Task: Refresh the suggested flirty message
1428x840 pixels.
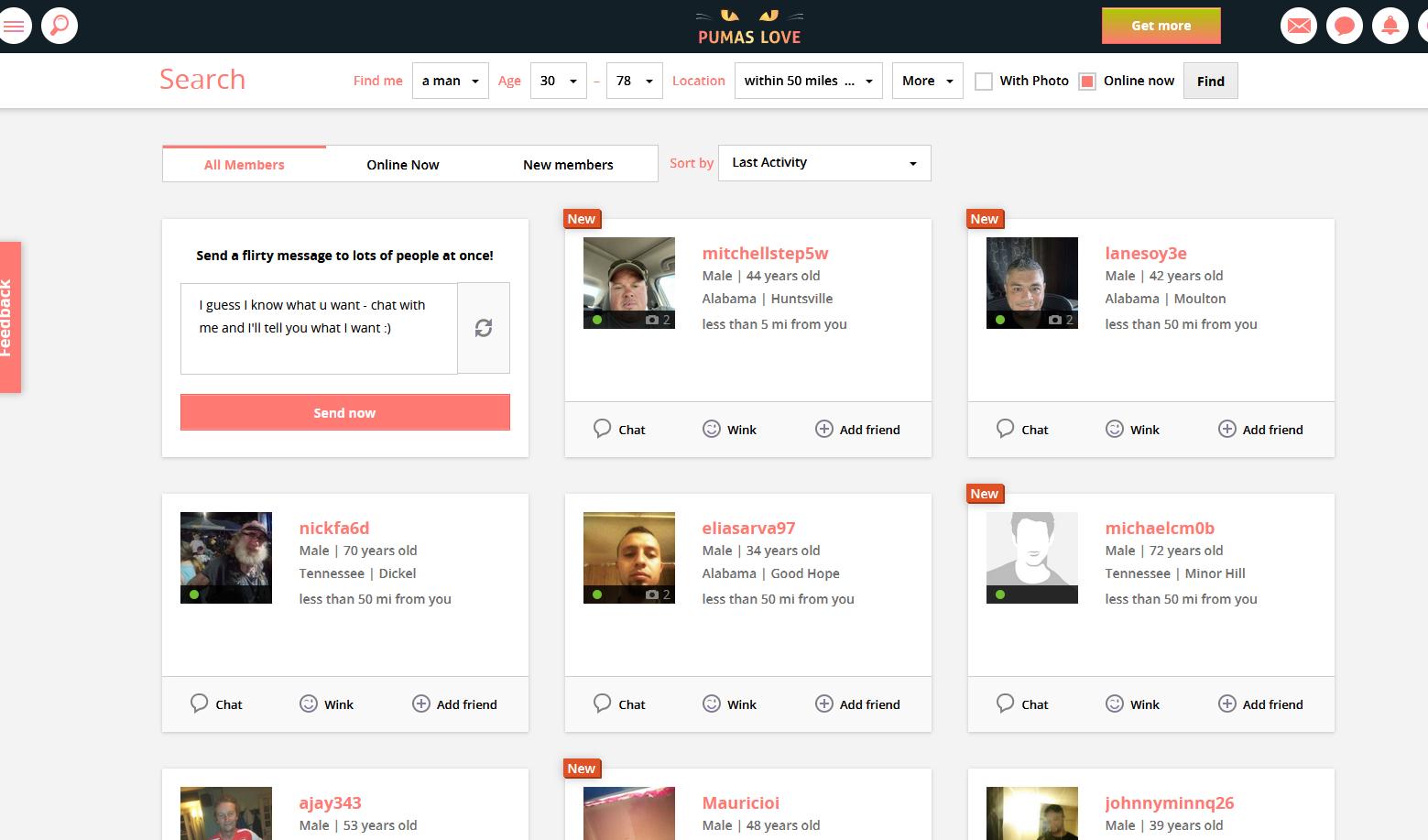Action: 484,328
